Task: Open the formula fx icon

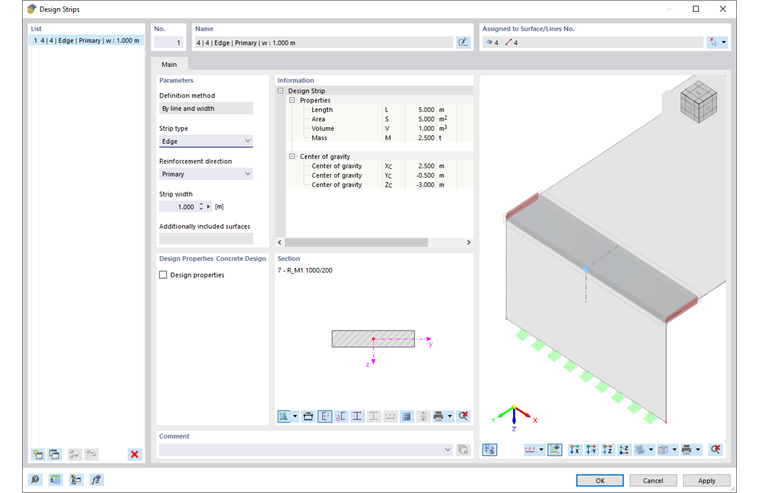Action: click(96, 479)
